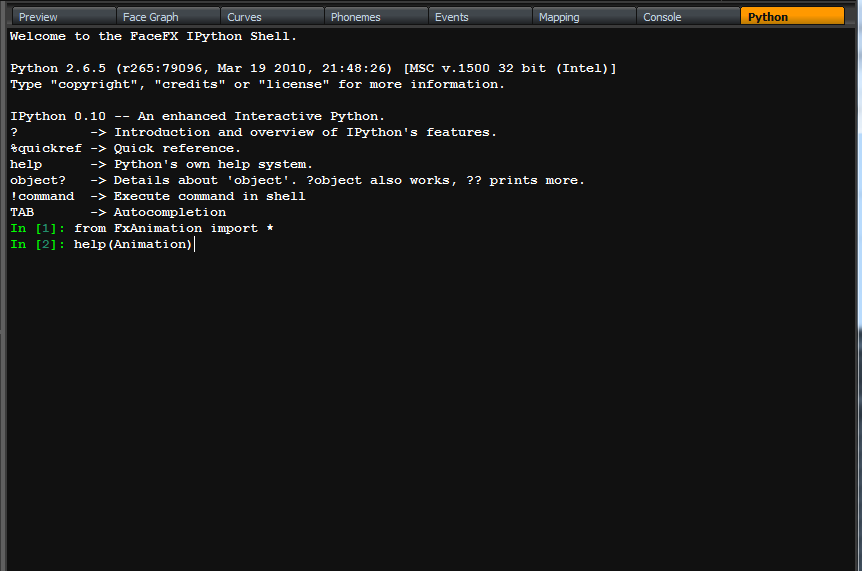Click the 'Welcome to the FaceFX' banner text

(x=153, y=36)
